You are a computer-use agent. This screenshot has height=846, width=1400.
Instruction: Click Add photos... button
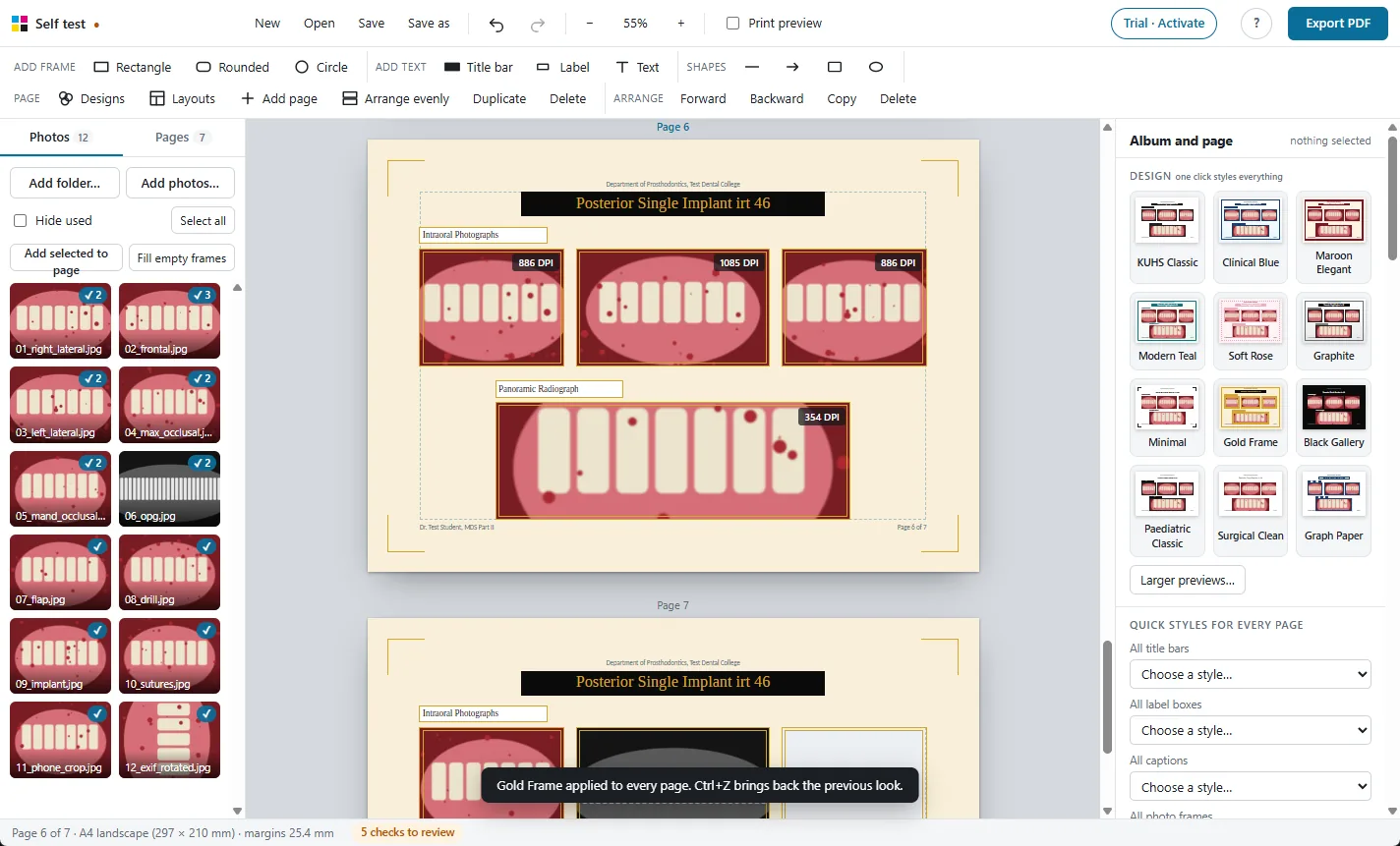point(180,183)
